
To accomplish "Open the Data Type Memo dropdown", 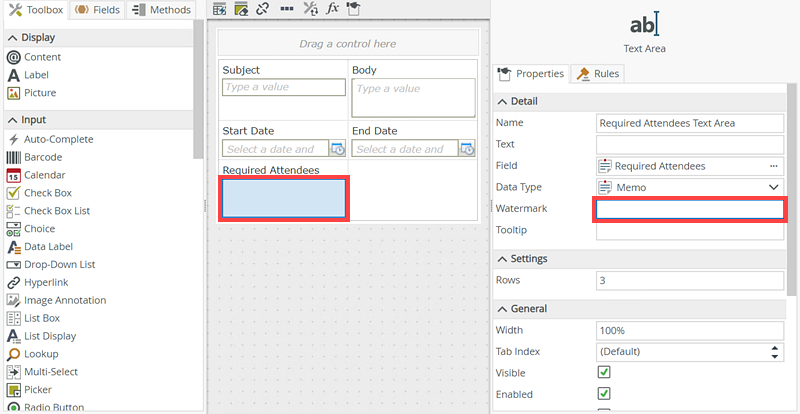I will (x=773, y=187).
